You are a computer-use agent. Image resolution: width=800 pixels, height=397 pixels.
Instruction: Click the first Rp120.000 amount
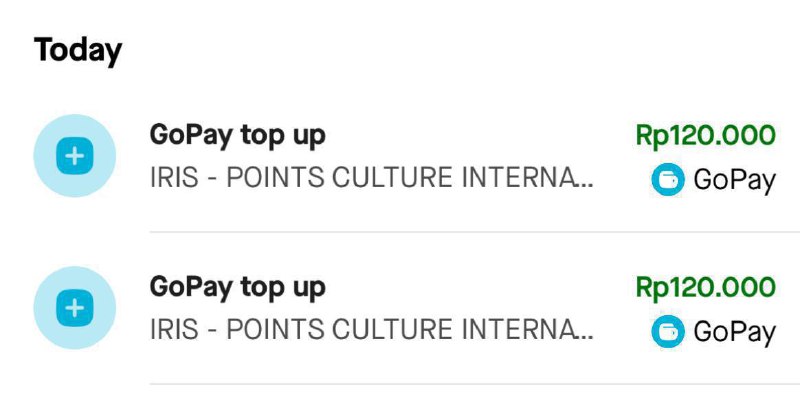pos(706,136)
